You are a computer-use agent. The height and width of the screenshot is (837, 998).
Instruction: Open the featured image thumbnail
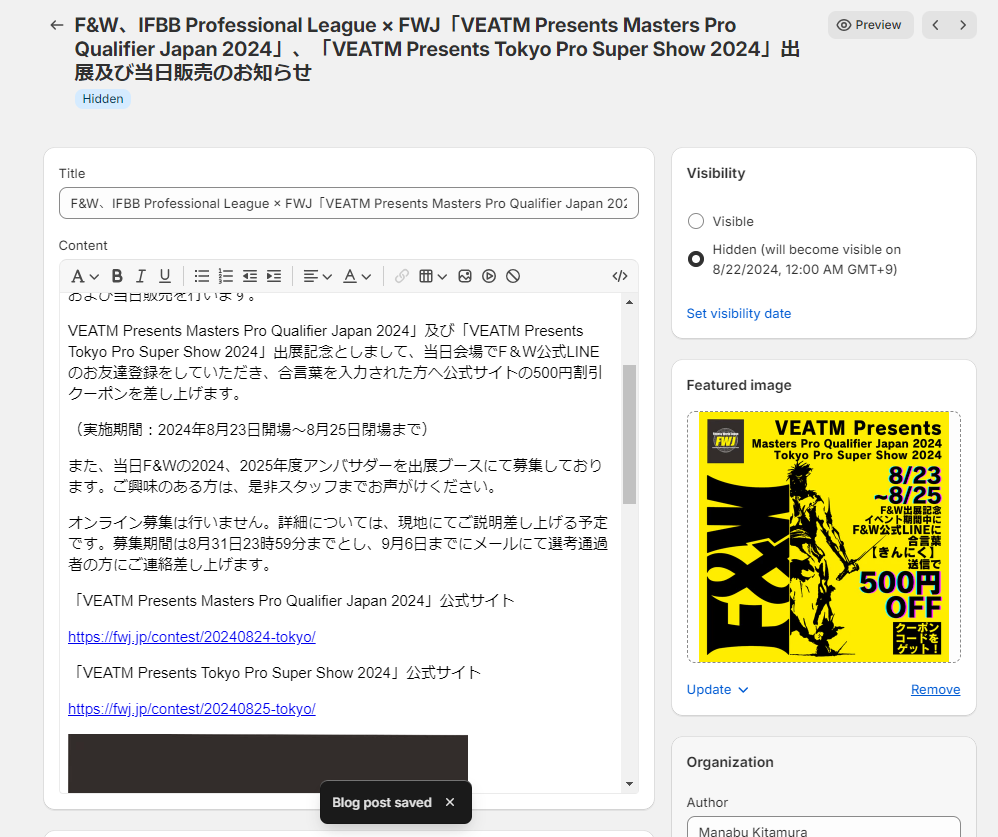[x=824, y=537]
